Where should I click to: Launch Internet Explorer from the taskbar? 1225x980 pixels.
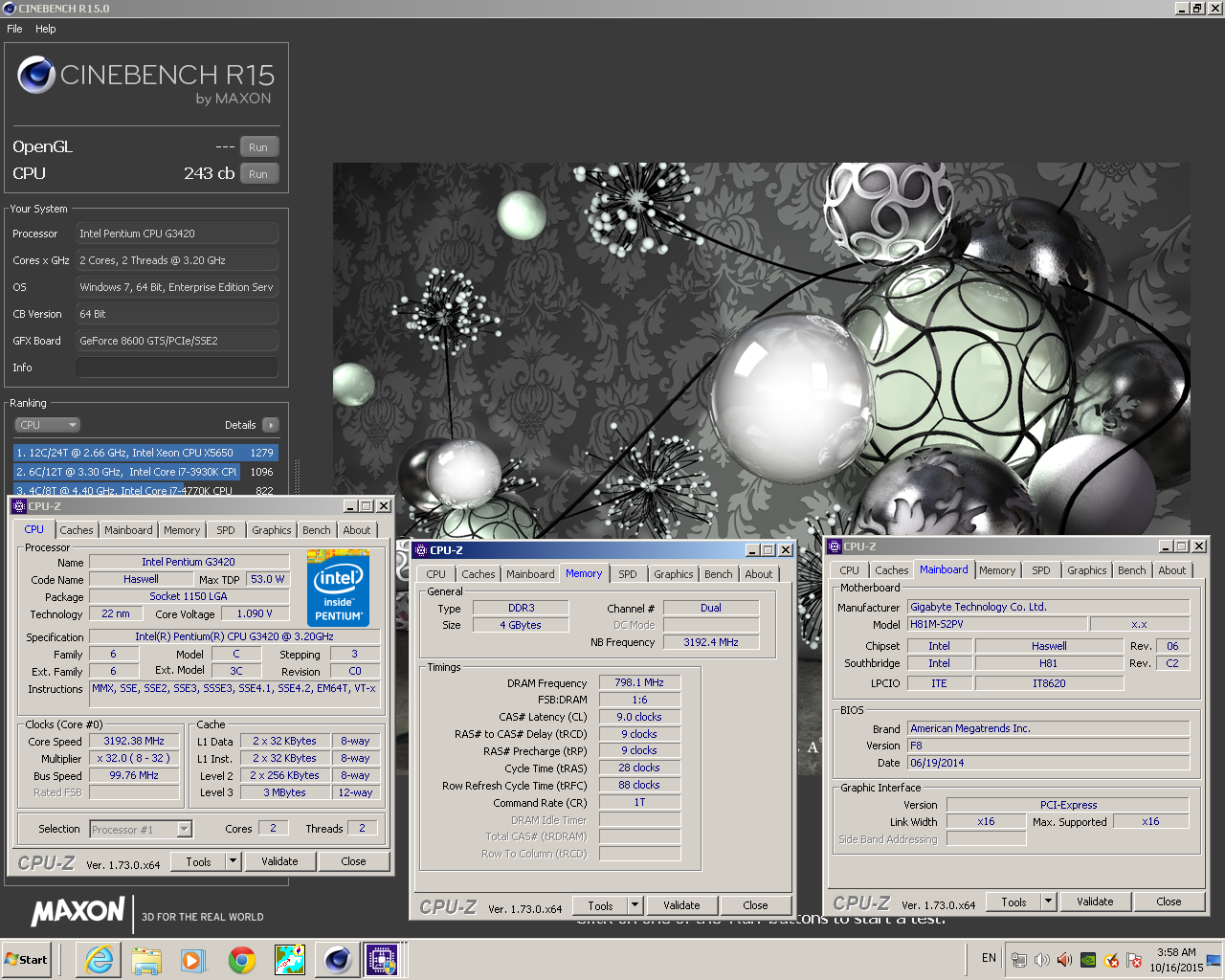pos(99,959)
